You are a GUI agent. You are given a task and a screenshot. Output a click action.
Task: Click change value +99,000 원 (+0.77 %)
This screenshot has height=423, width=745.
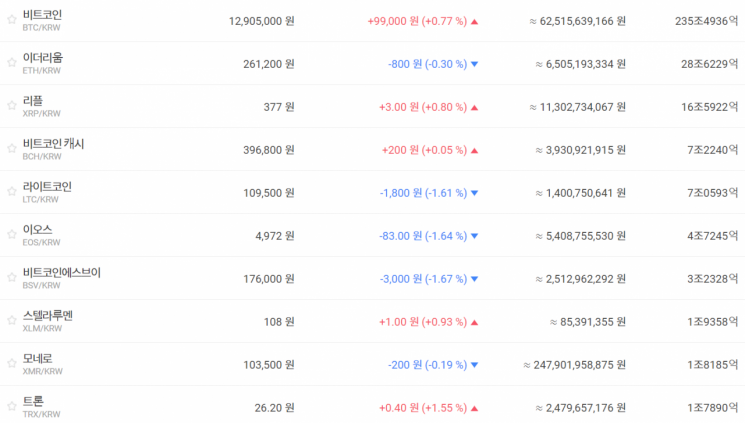click(x=417, y=21)
